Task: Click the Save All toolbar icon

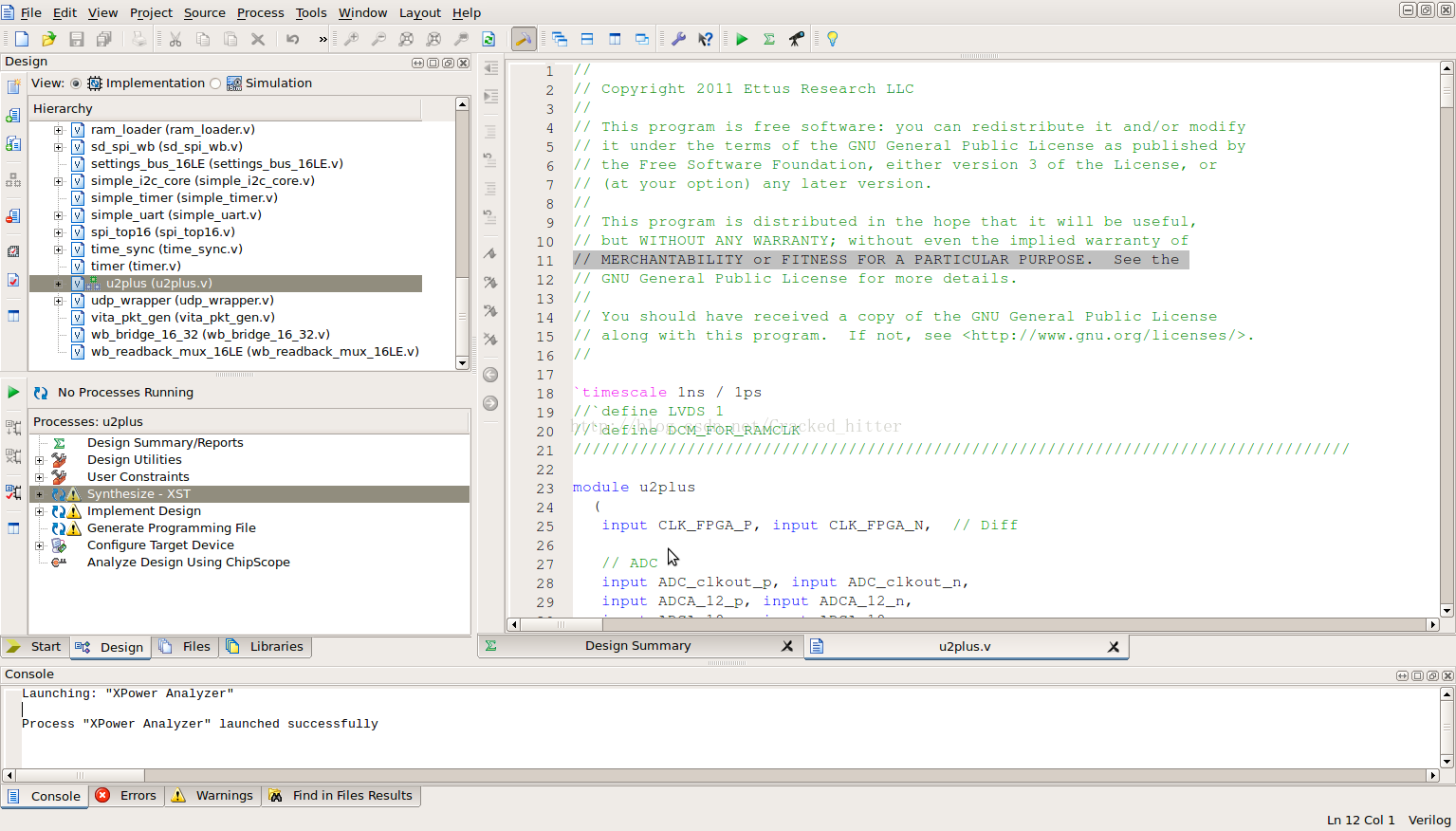Action: (104, 39)
